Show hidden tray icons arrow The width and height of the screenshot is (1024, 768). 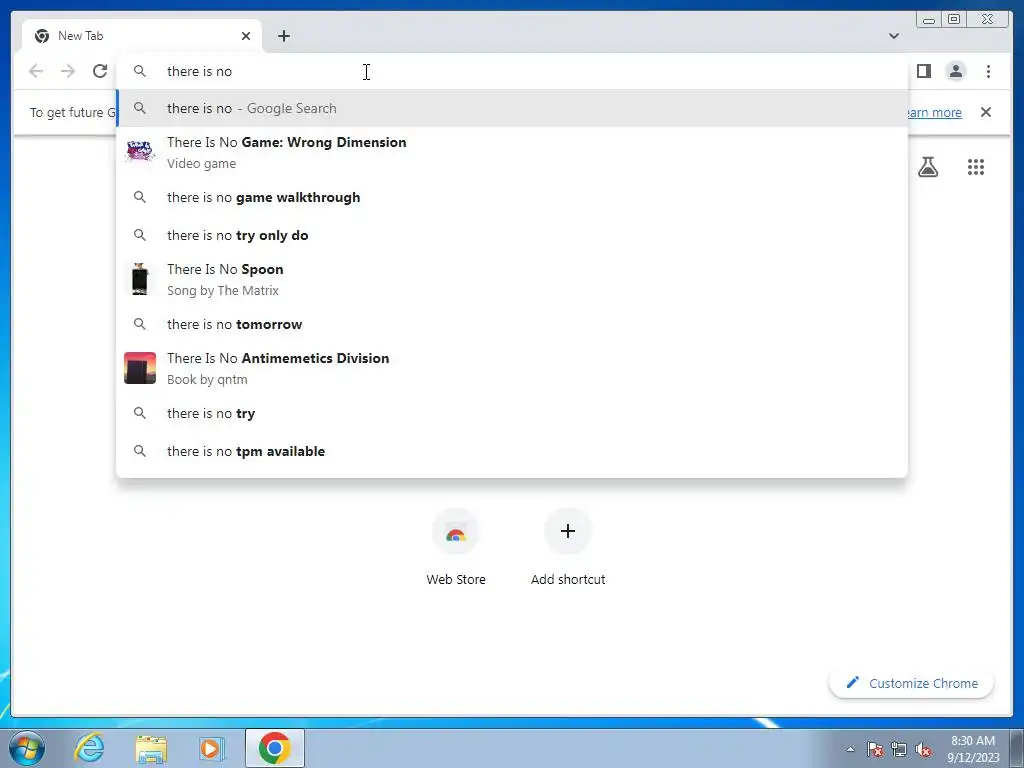pos(850,749)
